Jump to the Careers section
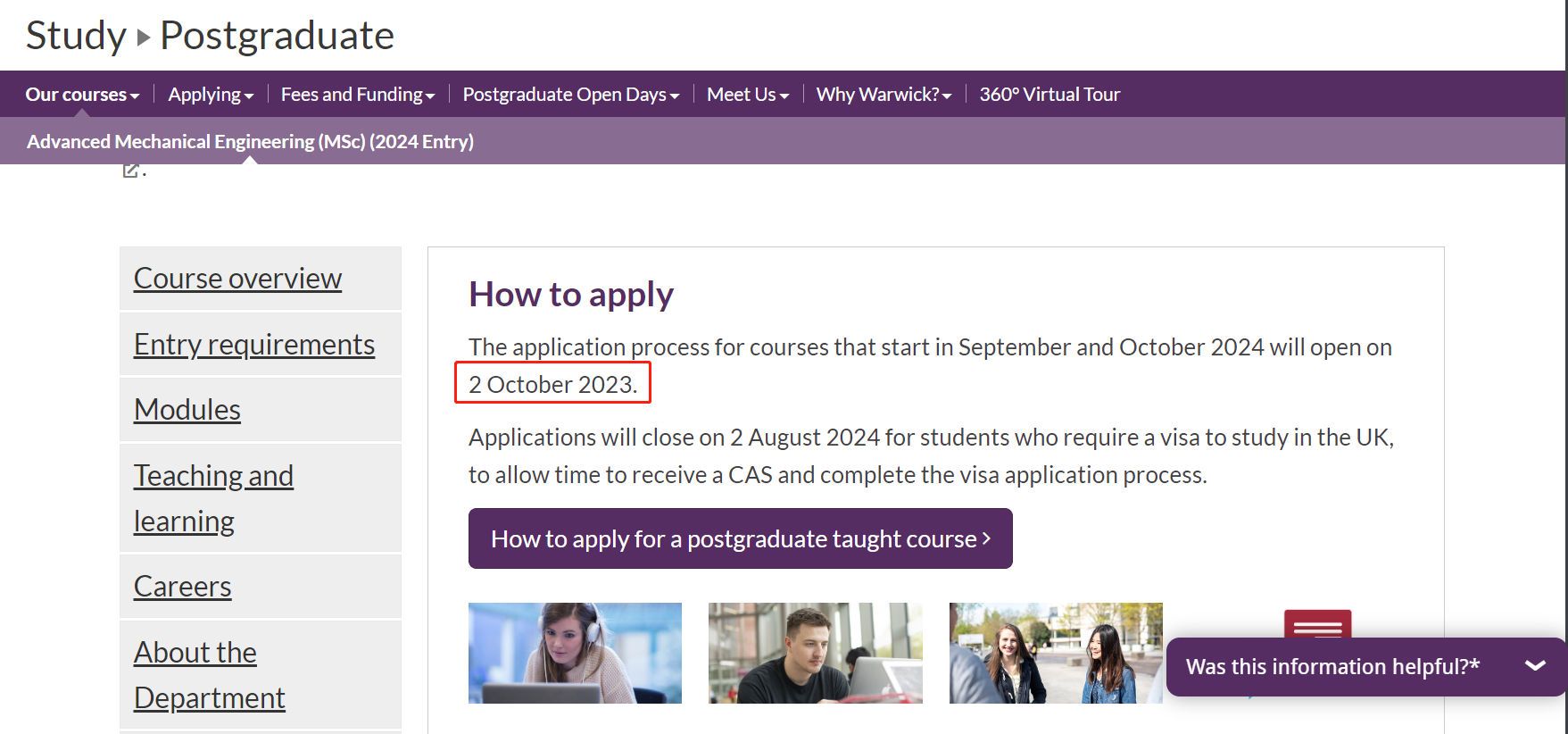 click(182, 587)
